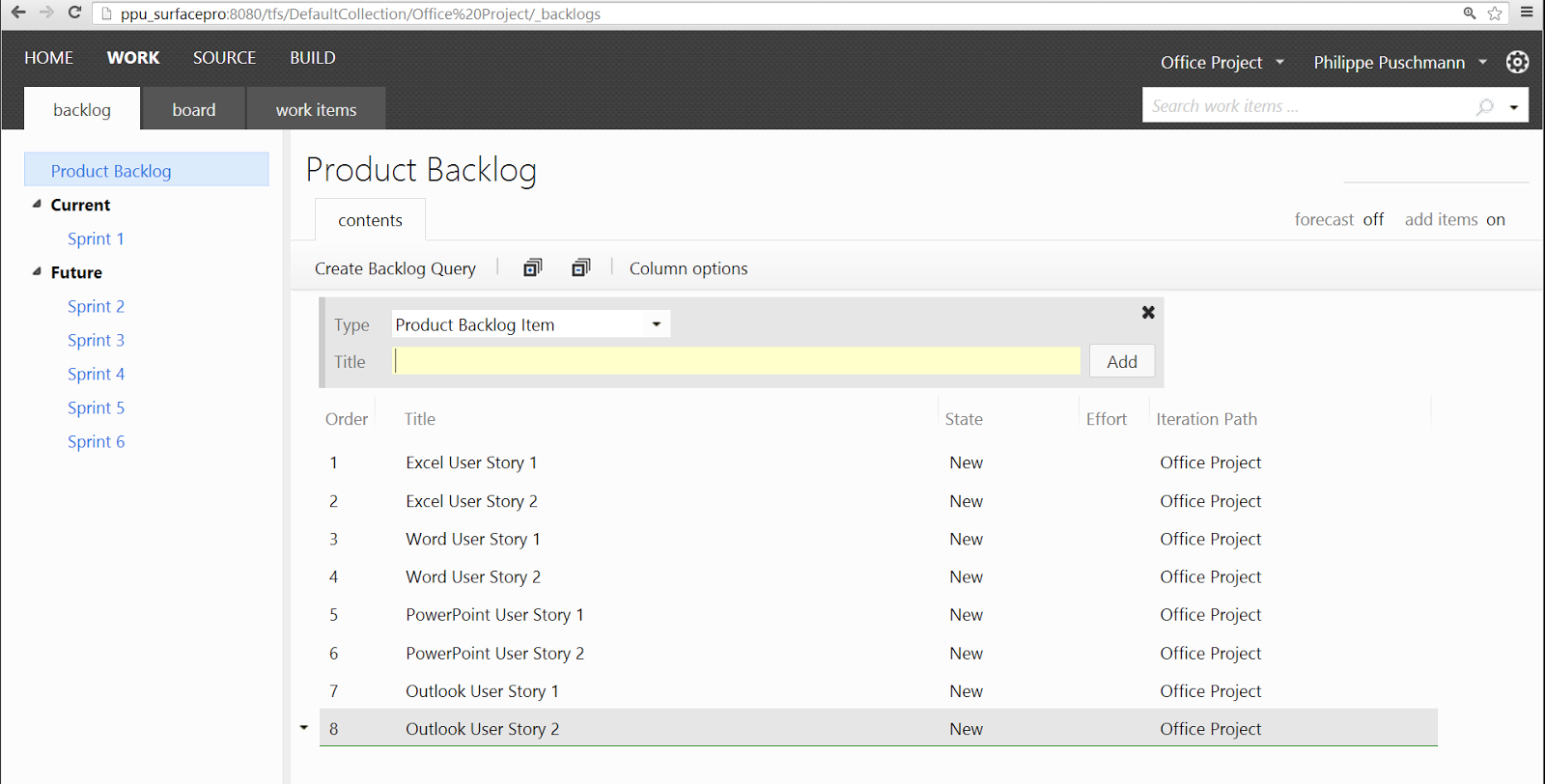Bookmark the page with the star icon
Image resolution: width=1545 pixels, height=784 pixels.
point(1495,14)
